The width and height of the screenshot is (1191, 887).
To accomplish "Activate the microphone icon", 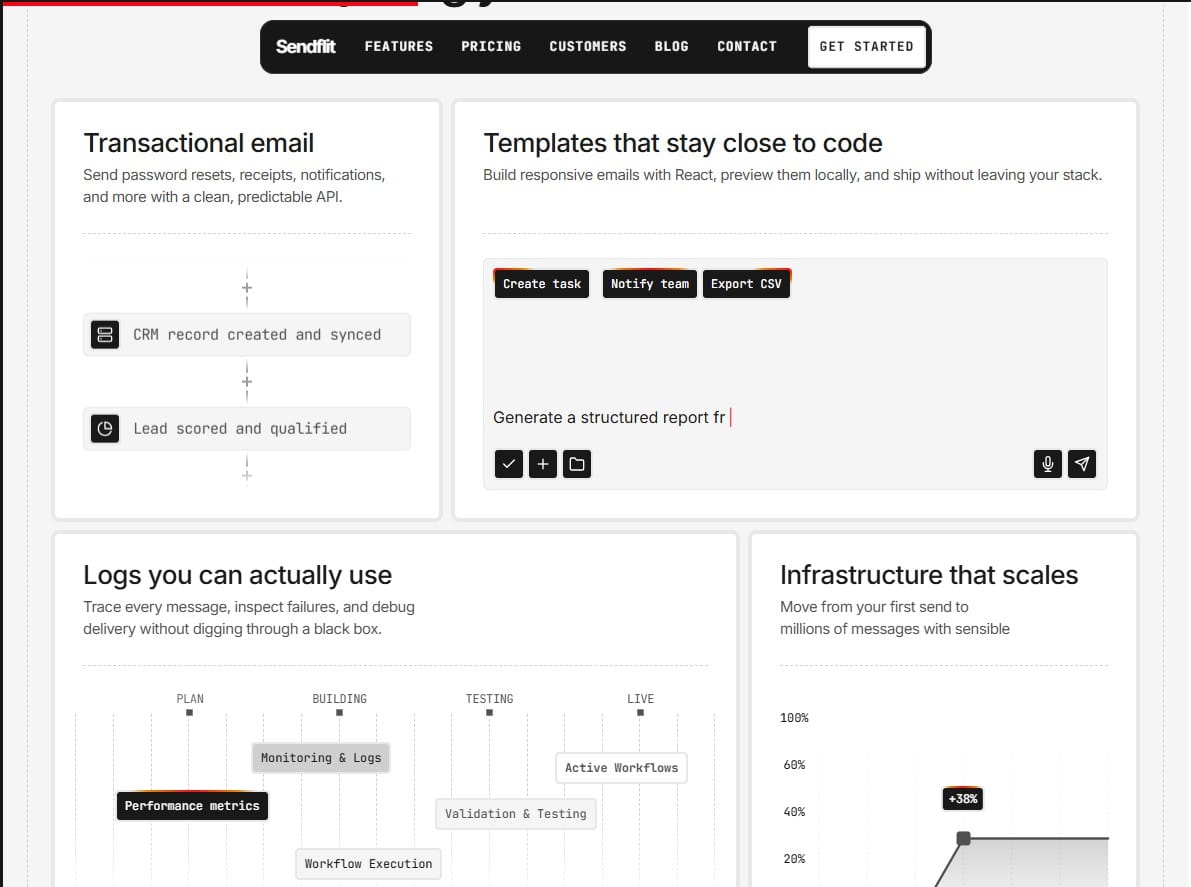I will (1047, 464).
